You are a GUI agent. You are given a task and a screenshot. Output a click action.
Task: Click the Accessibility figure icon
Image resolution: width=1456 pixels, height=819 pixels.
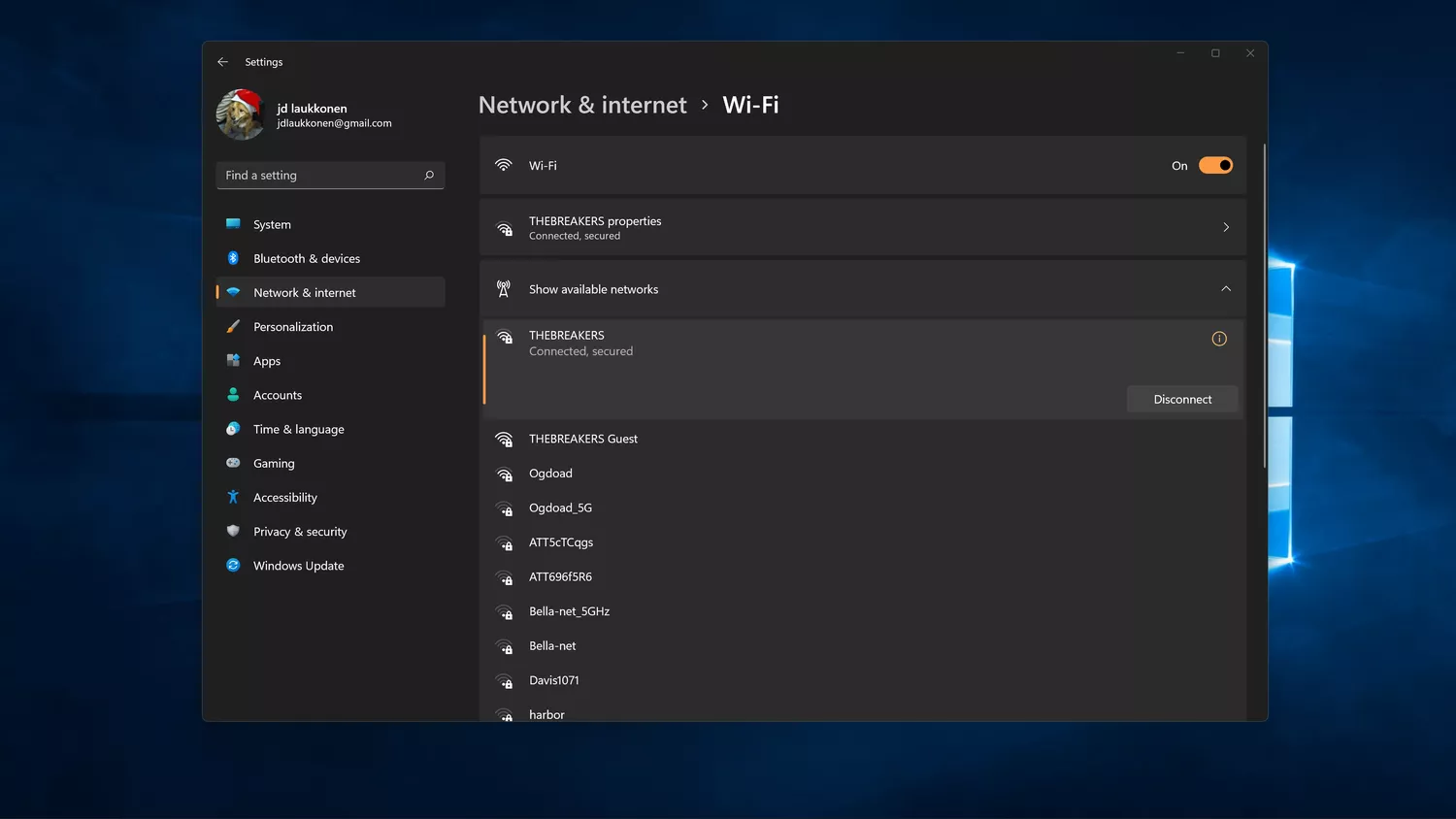pos(233,497)
